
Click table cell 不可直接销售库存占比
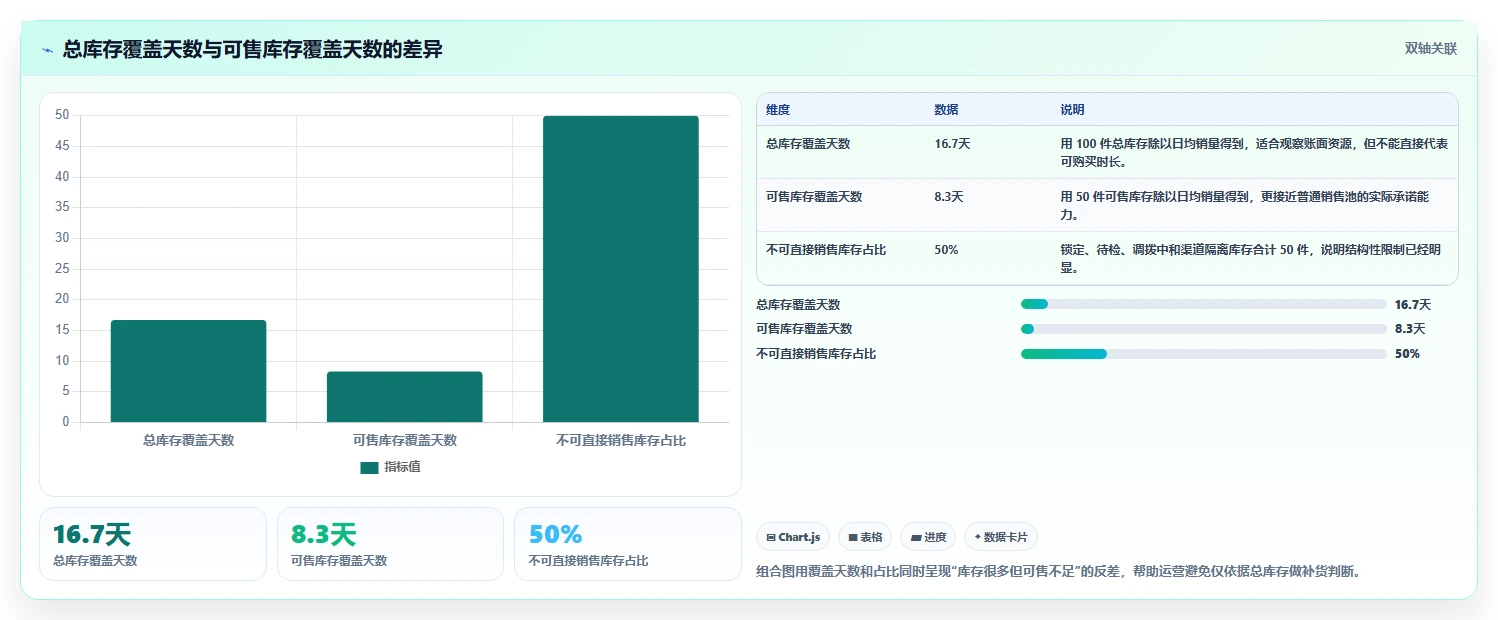pyautogui.click(x=826, y=250)
